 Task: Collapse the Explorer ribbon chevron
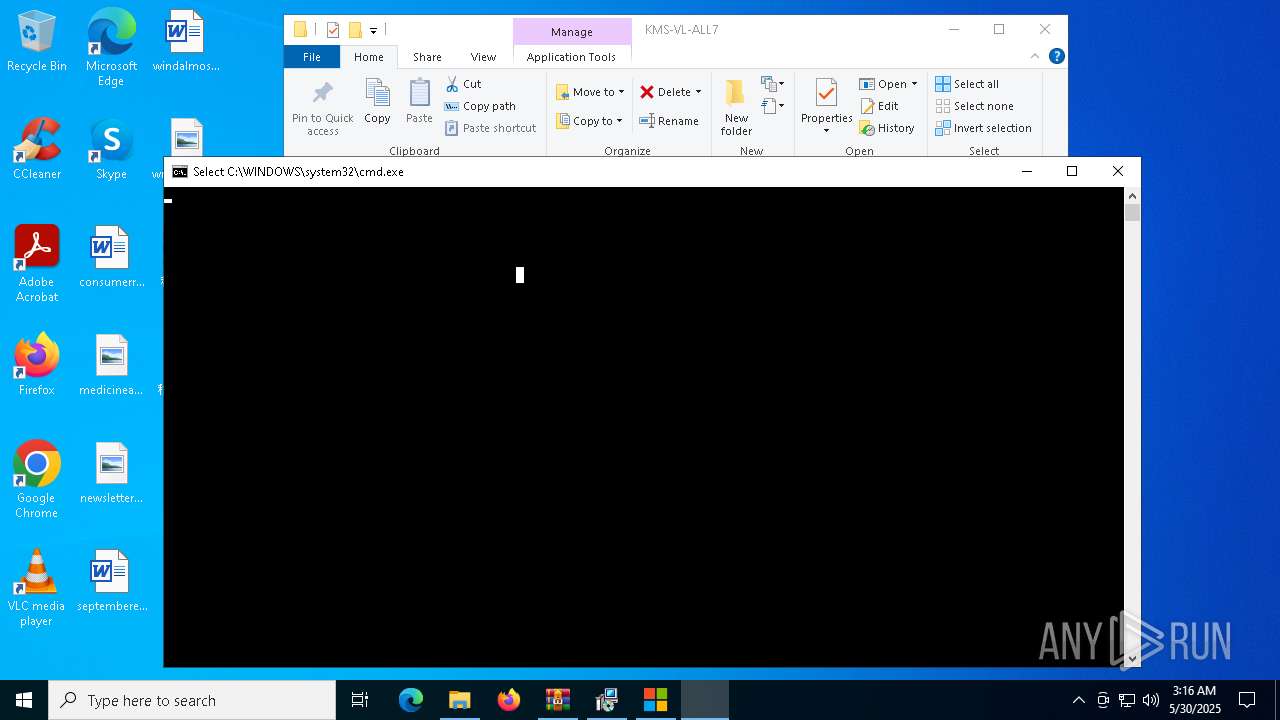(x=1035, y=56)
